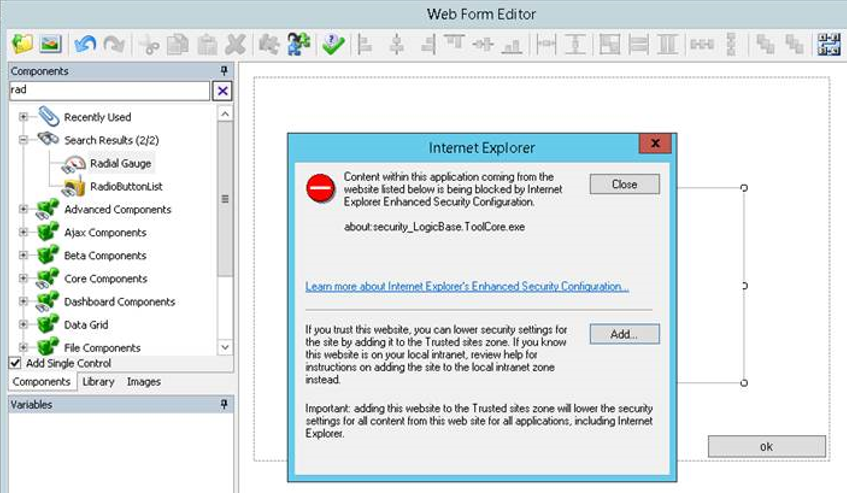
Task: Pin the Components panel
Action: pyautogui.click(x=224, y=71)
